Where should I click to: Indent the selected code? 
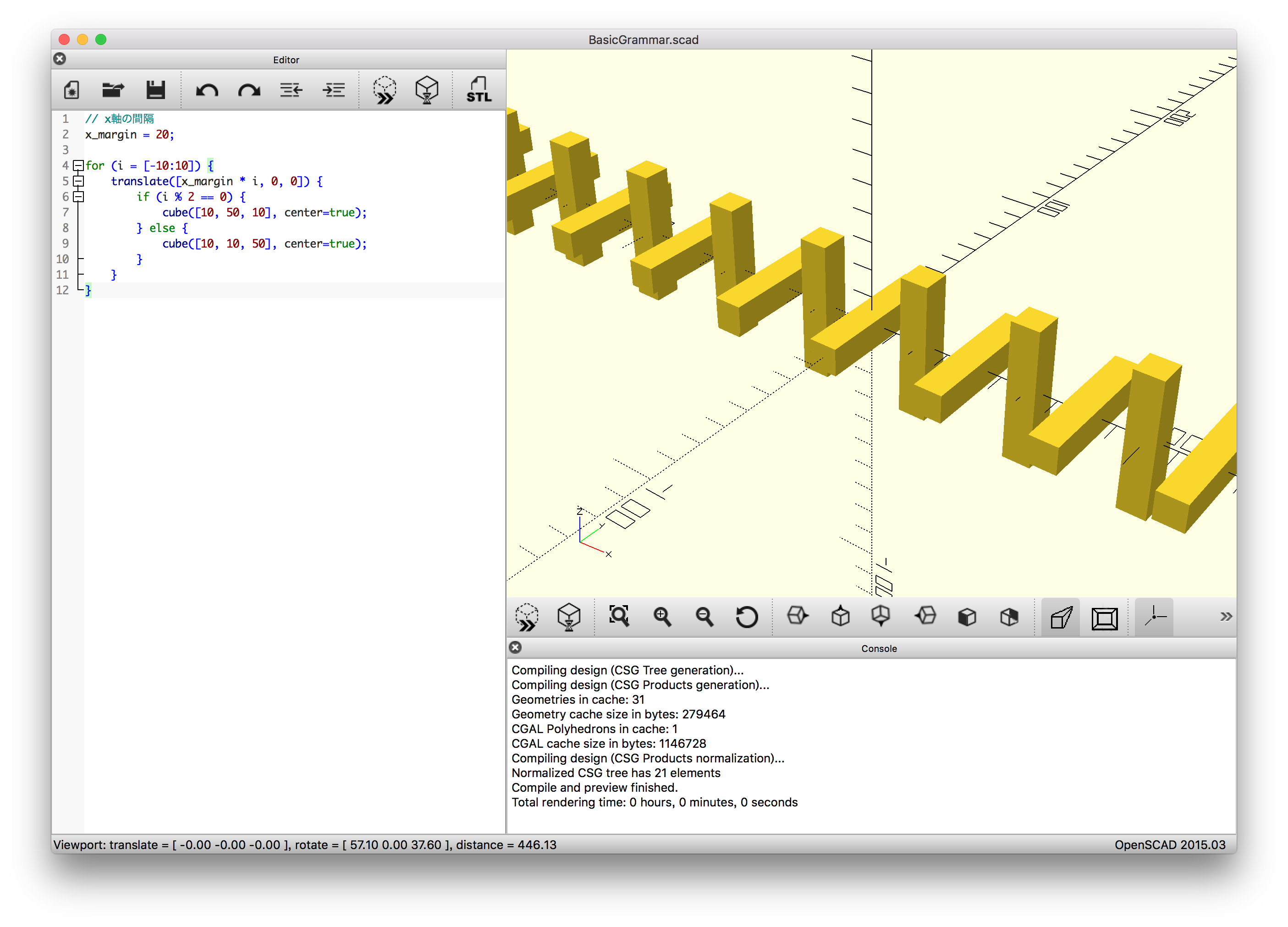coord(333,90)
